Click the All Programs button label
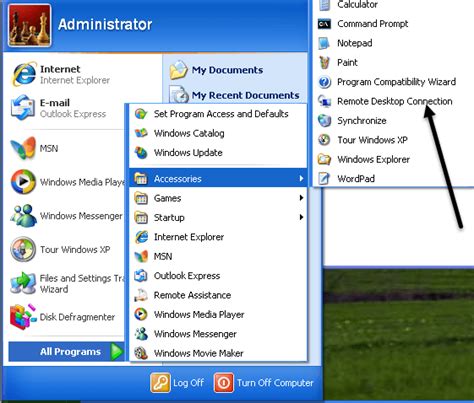 (x=70, y=352)
